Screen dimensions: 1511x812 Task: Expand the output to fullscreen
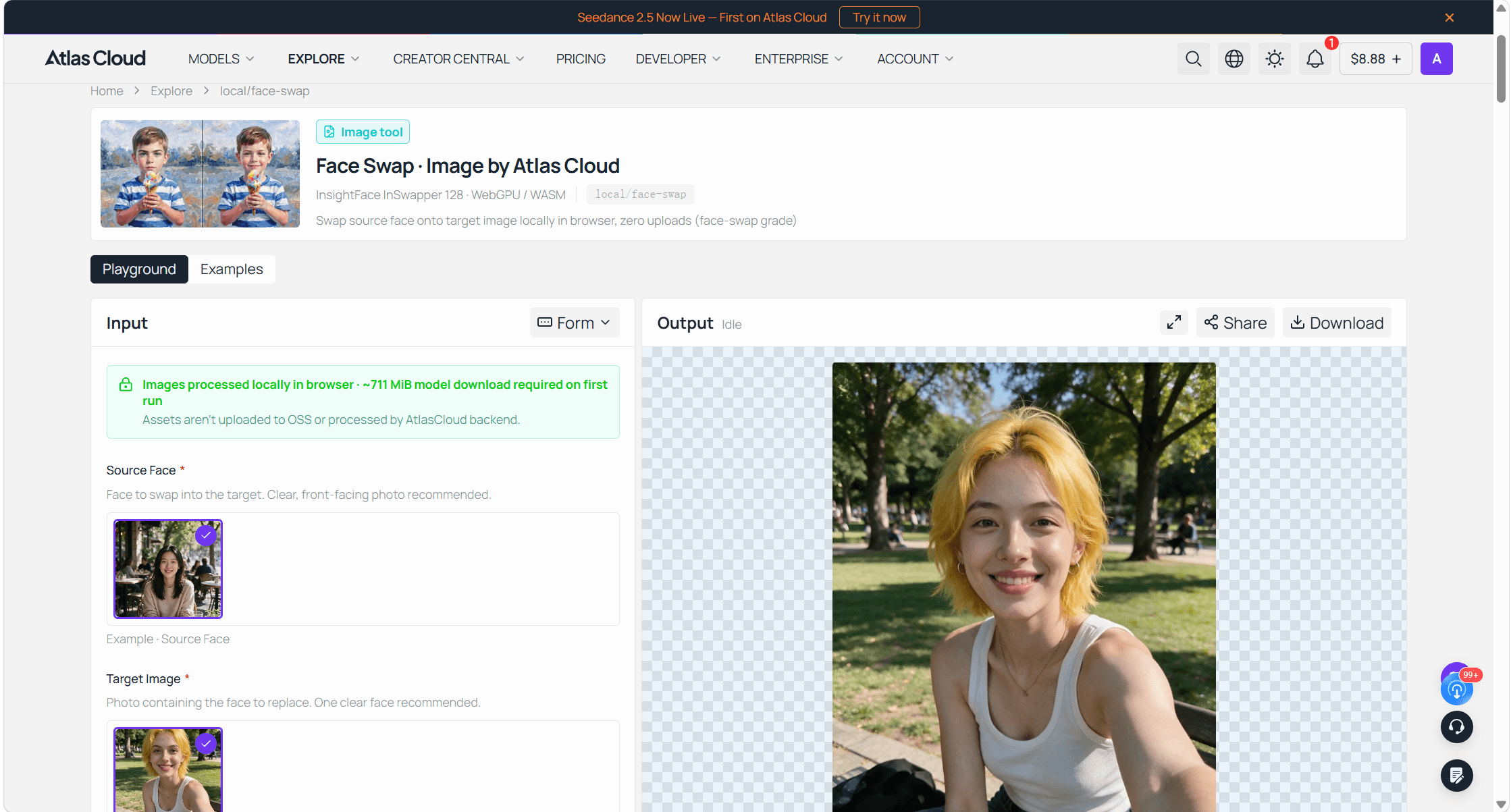[1174, 323]
